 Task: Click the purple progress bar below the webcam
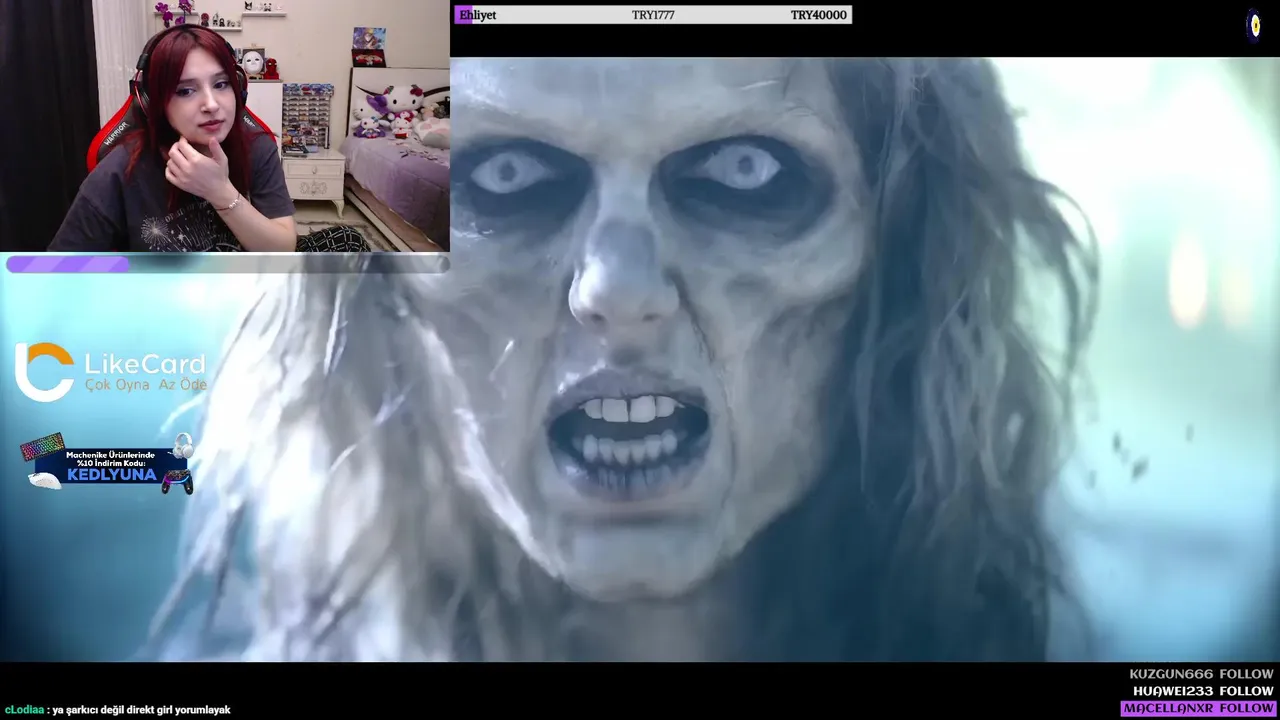point(228,264)
